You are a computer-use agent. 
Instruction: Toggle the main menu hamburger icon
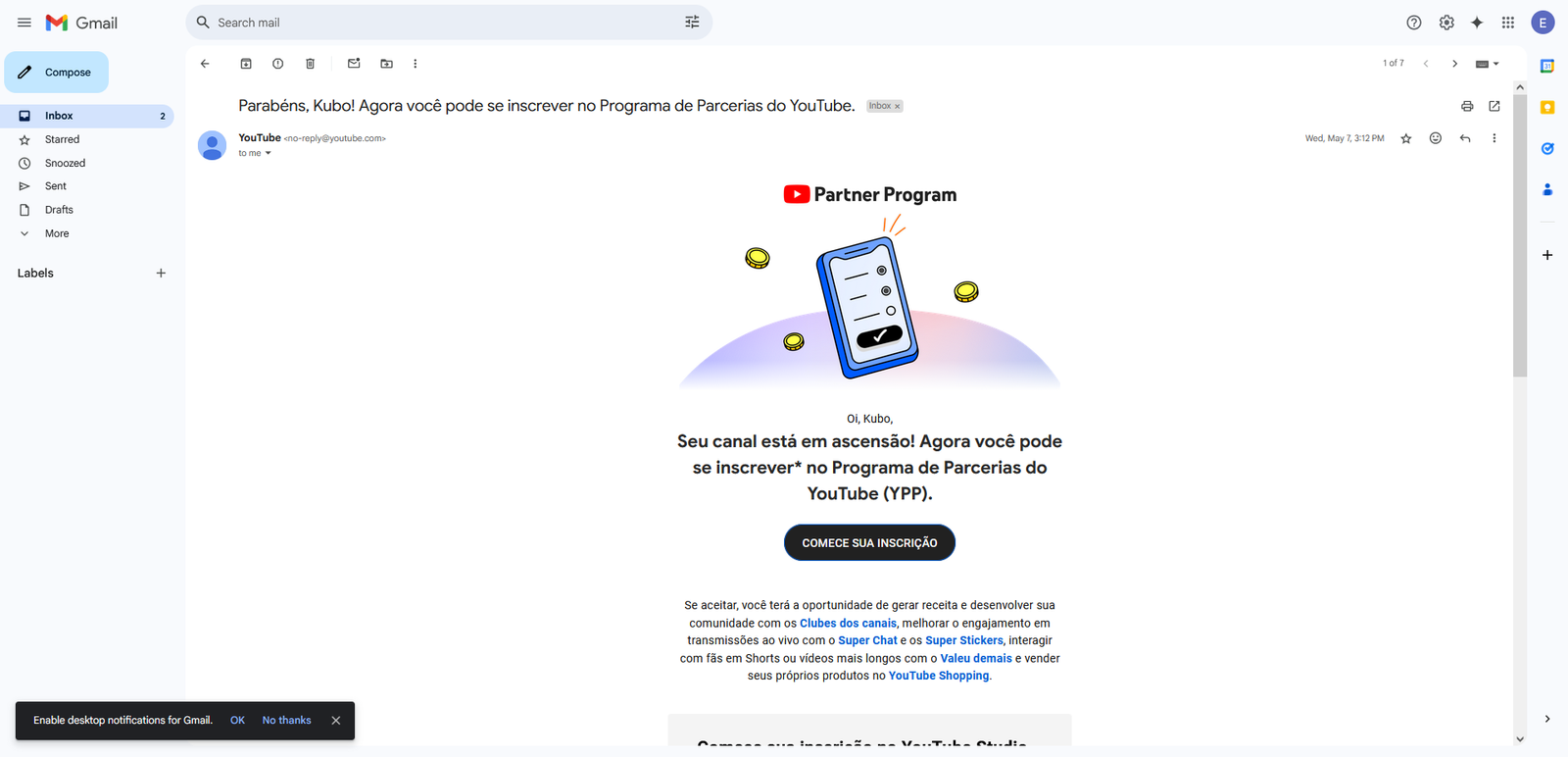tap(24, 23)
